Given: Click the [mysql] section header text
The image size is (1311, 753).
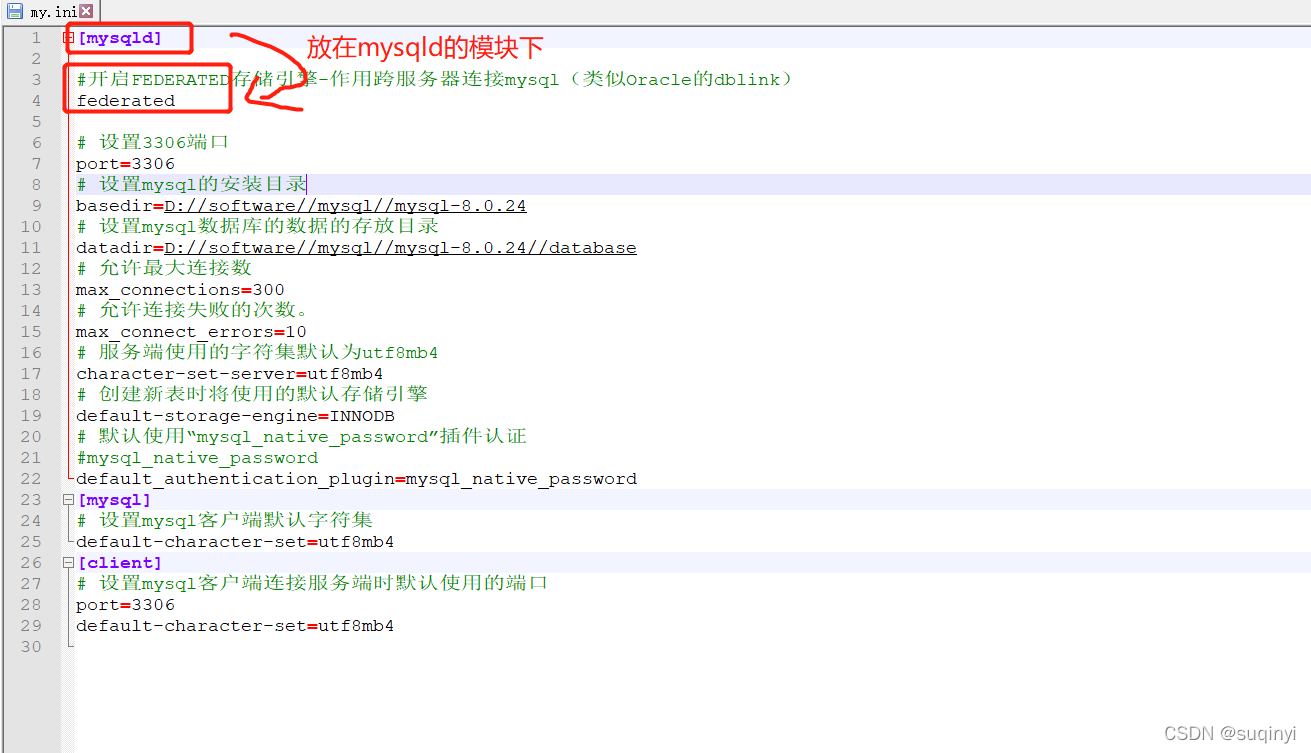Looking at the screenshot, I should [x=114, y=500].
